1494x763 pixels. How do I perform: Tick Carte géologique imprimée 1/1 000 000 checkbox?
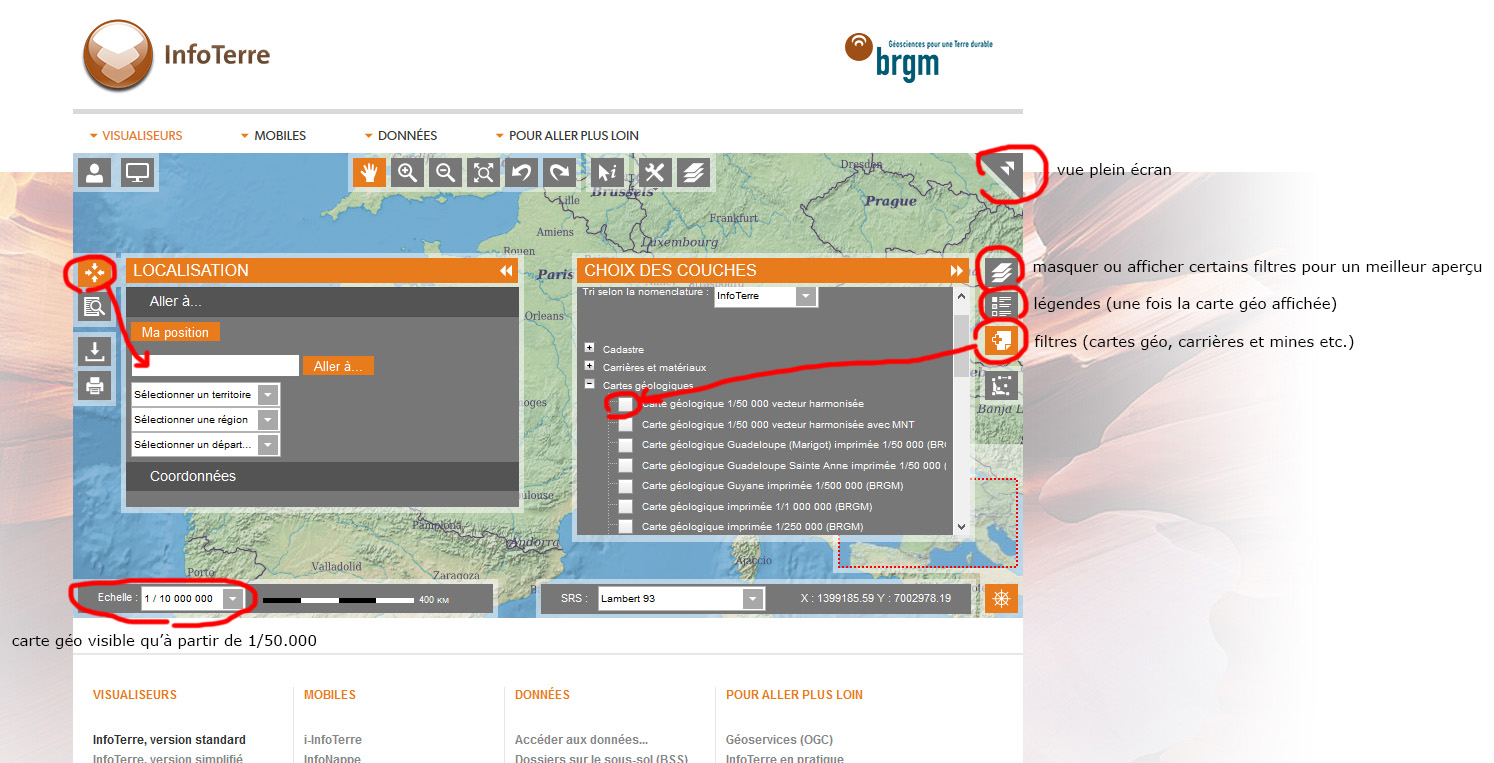coord(625,507)
